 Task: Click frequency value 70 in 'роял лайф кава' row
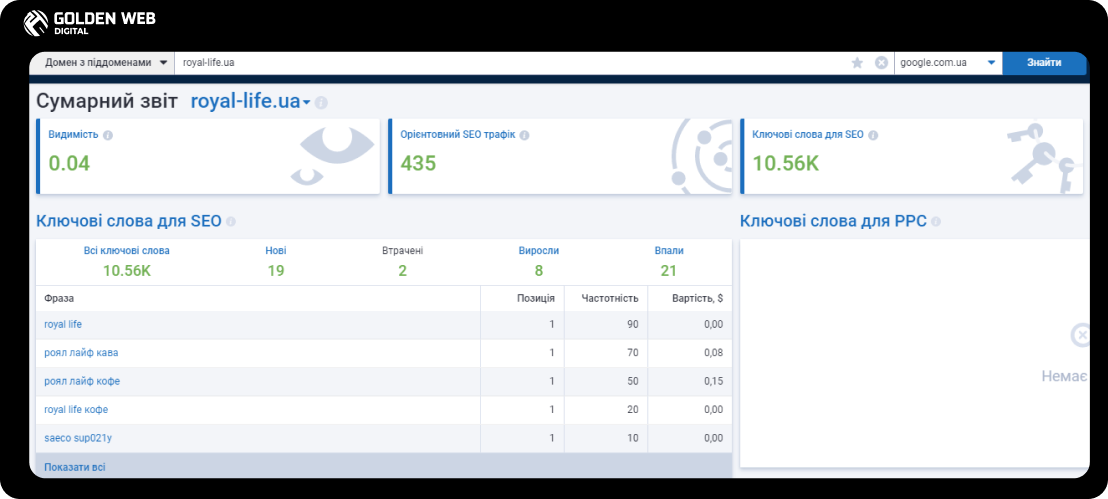pyautogui.click(x=632, y=353)
